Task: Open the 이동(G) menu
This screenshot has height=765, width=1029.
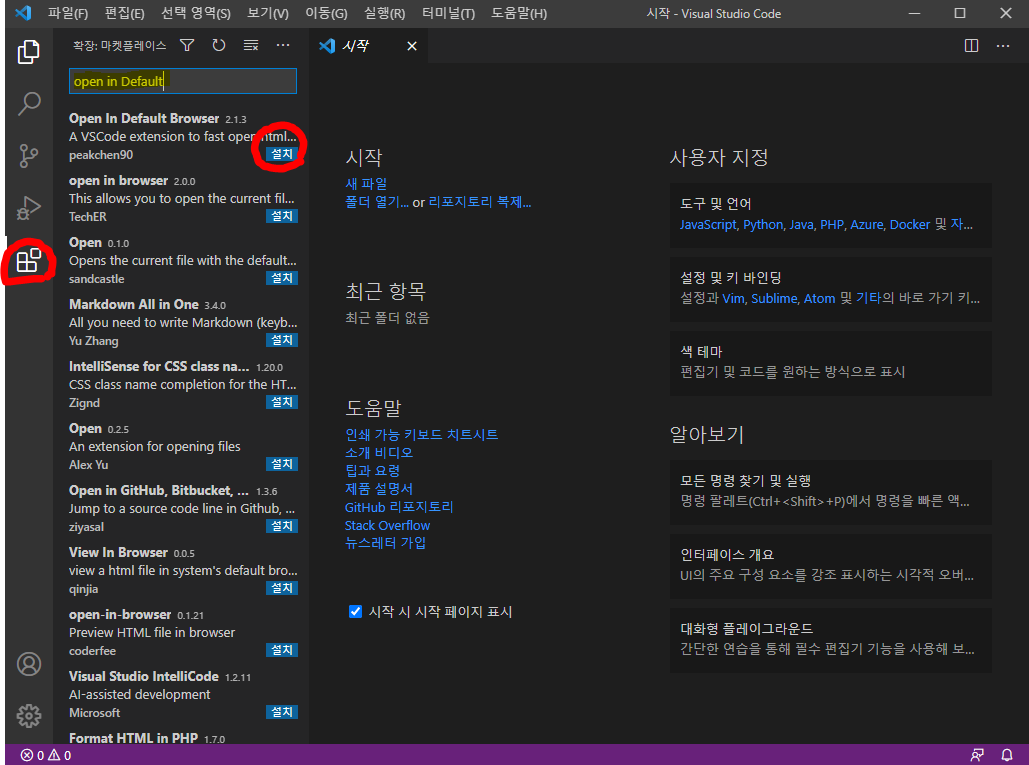Action: pos(326,13)
